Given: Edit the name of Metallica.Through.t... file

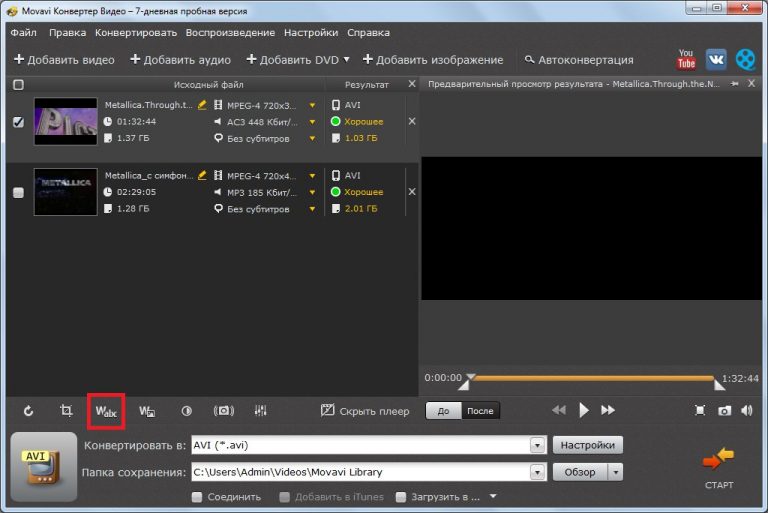Looking at the screenshot, I should [202, 105].
